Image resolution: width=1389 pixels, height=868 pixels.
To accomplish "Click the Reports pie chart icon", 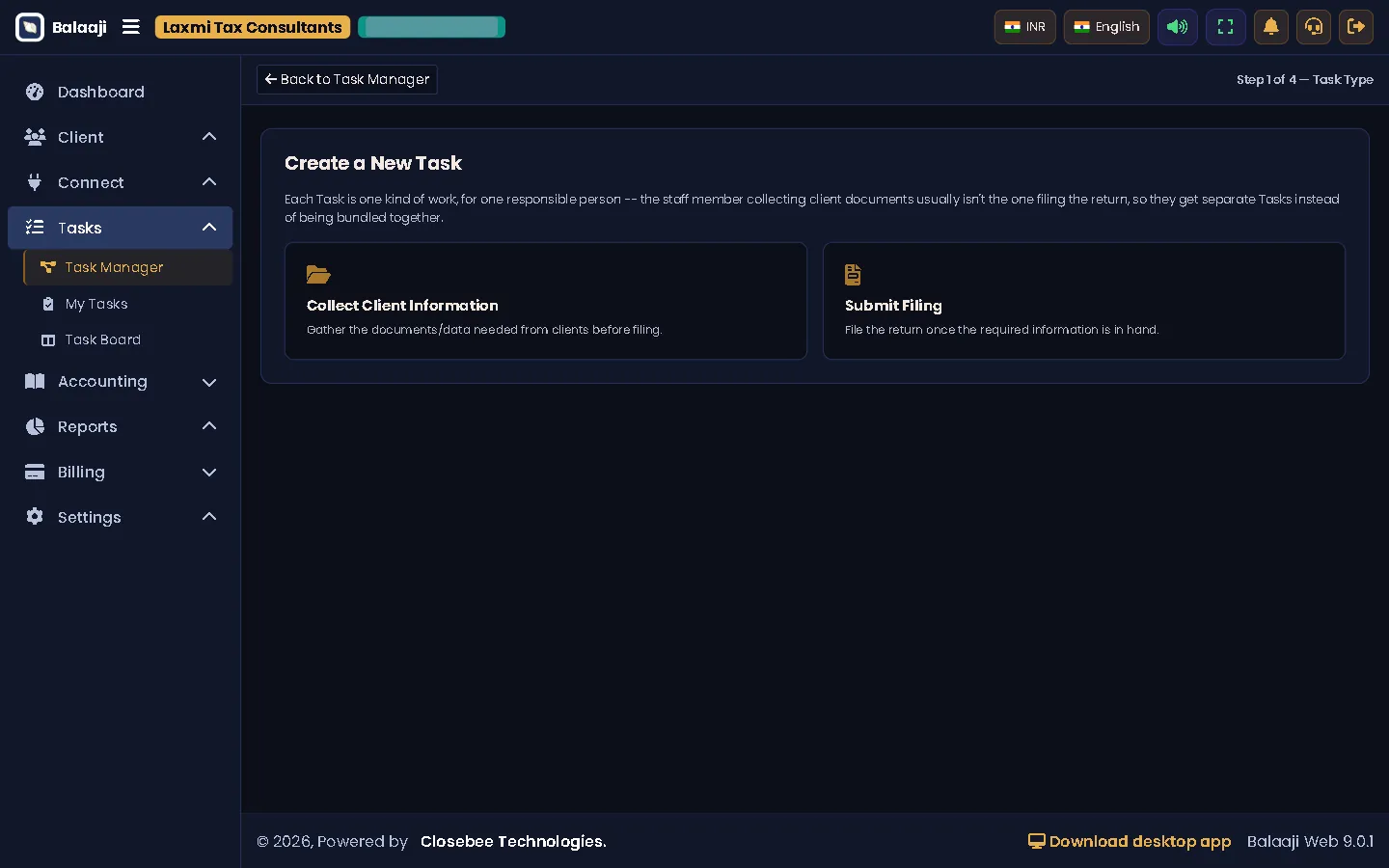I will click(35, 426).
